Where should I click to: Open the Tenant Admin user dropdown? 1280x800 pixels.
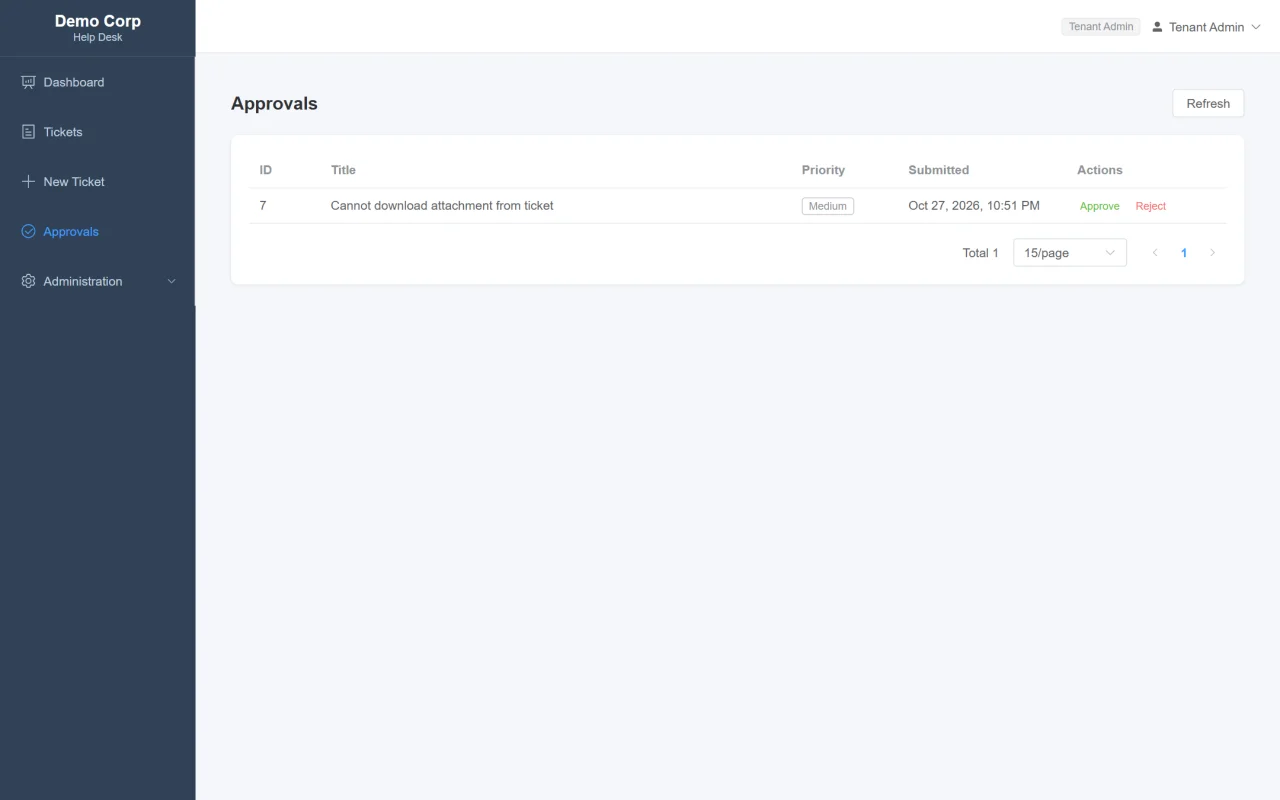click(1206, 27)
